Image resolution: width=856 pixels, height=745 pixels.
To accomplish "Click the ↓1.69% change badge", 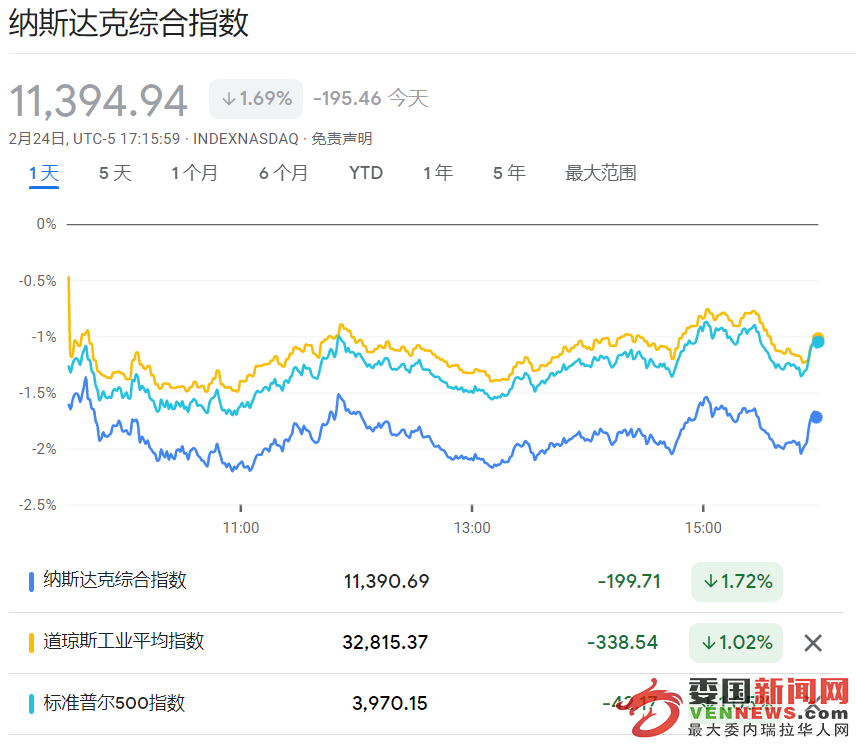I will 256,99.
